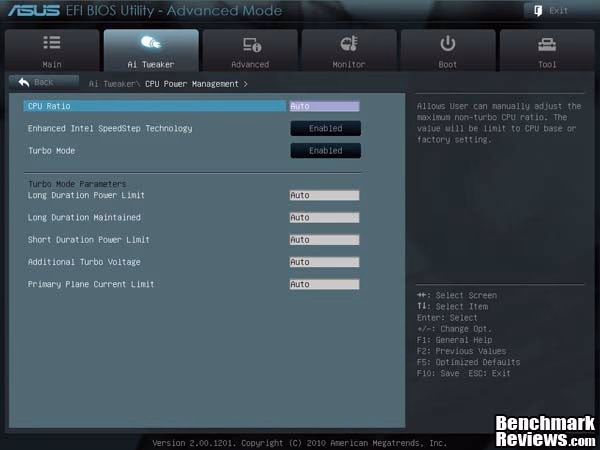Open the Tool tab
The image size is (600, 450).
(x=547, y=50)
